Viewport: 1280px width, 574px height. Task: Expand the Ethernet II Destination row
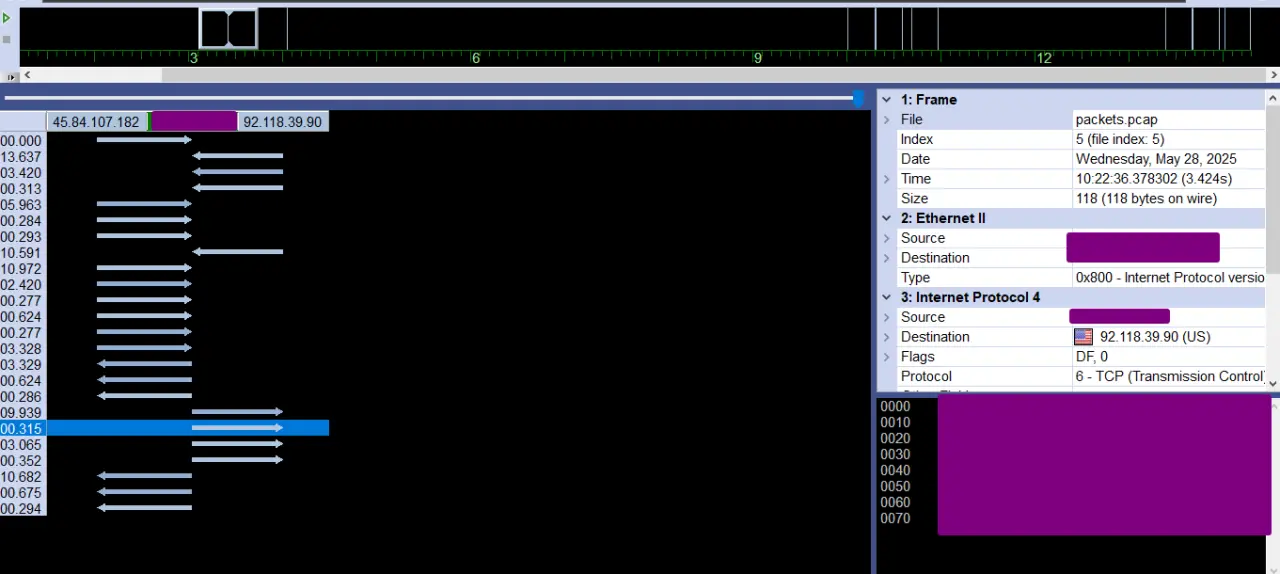pos(887,258)
